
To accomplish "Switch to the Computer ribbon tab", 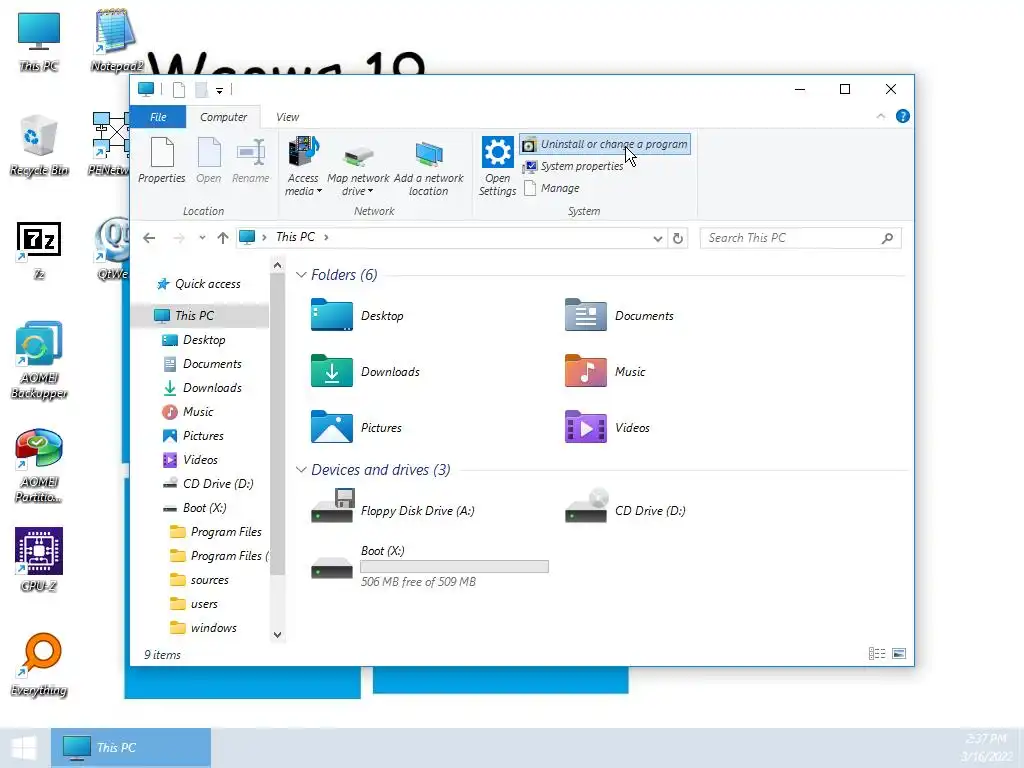I will coord(223,117).
